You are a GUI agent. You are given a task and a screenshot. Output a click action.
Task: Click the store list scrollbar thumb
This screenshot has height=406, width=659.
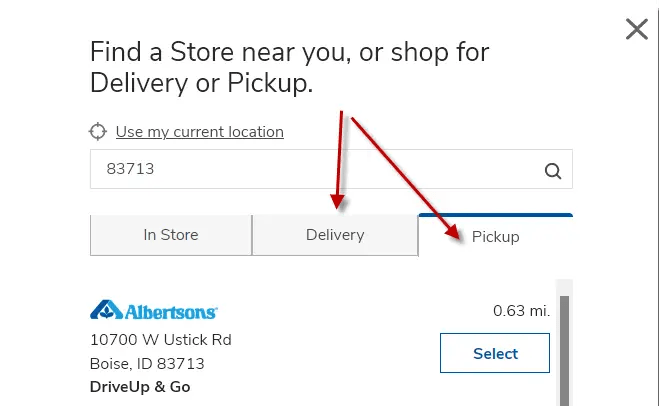point(564,351)
